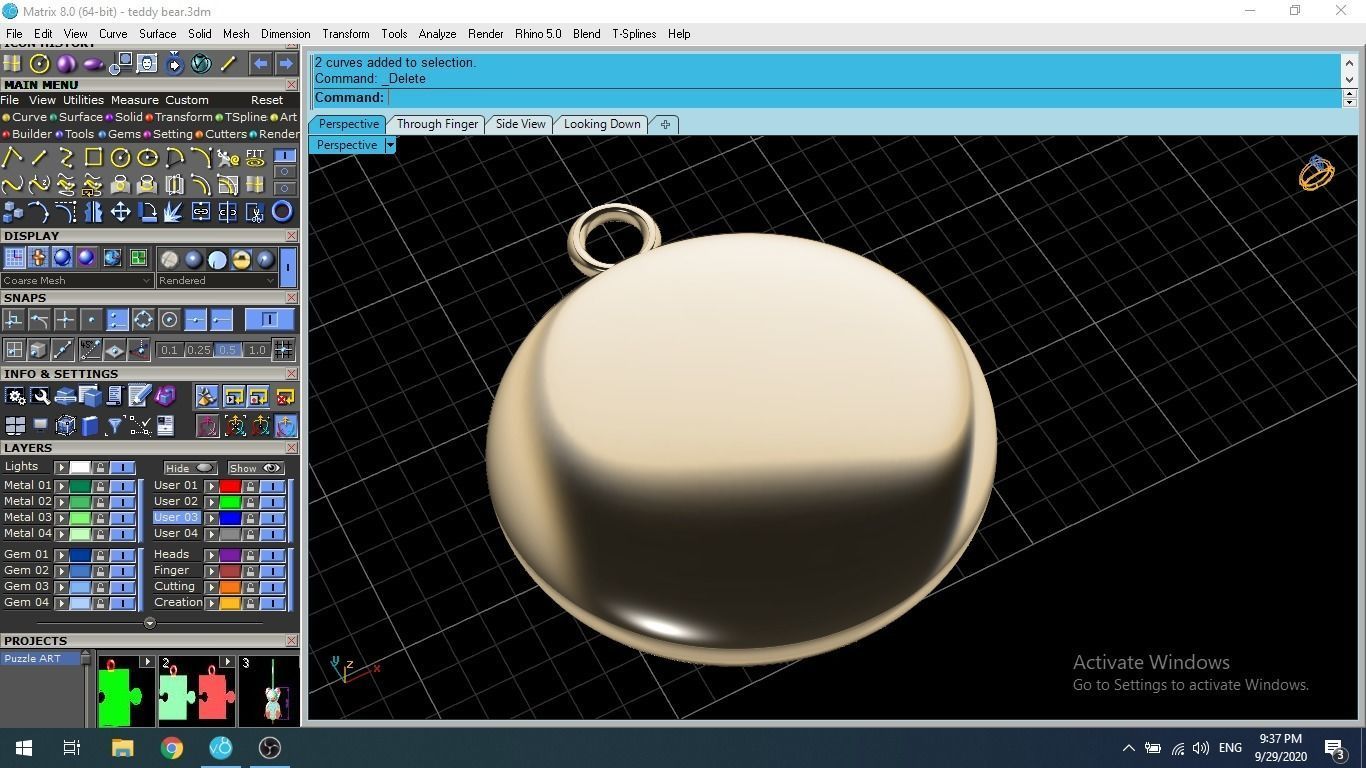
Task: Open File Explorer in the taskbar
Action: tap(122, 748)
